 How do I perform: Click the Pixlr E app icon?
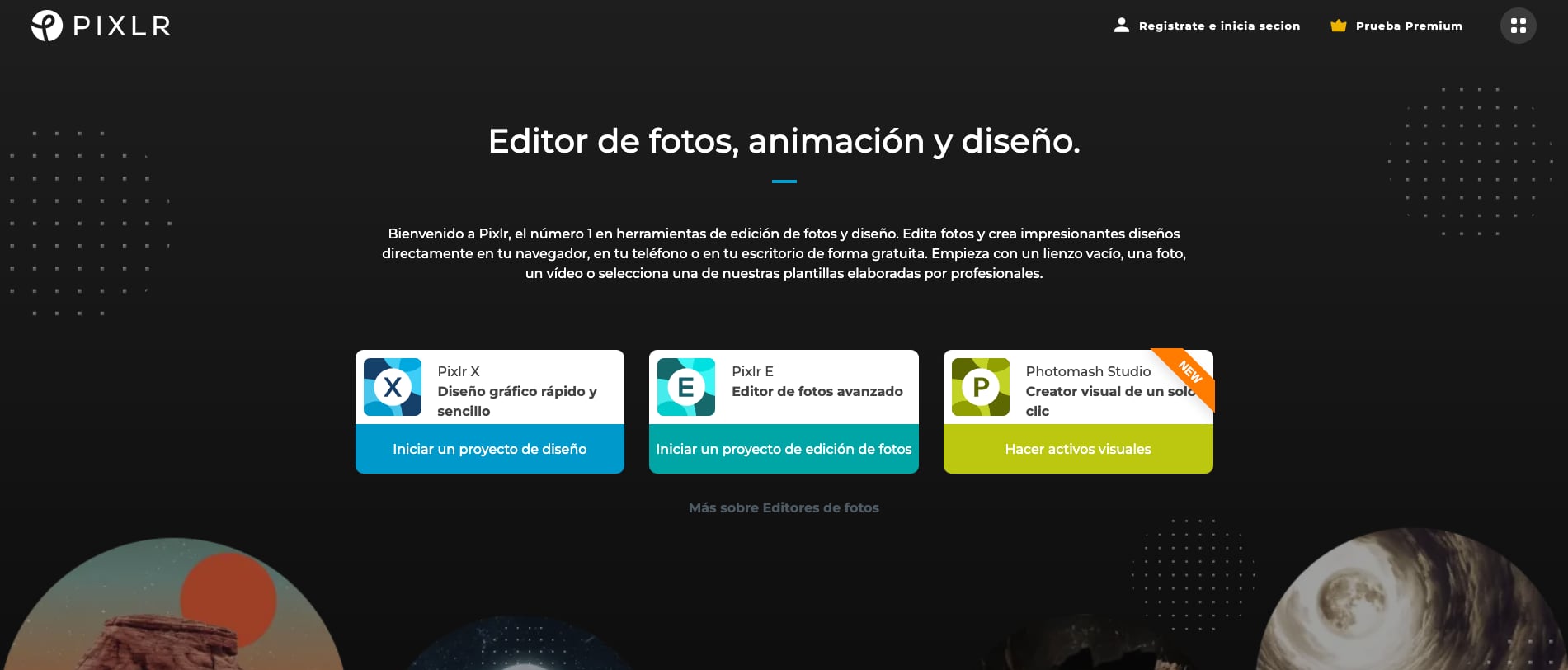[686, 387]
